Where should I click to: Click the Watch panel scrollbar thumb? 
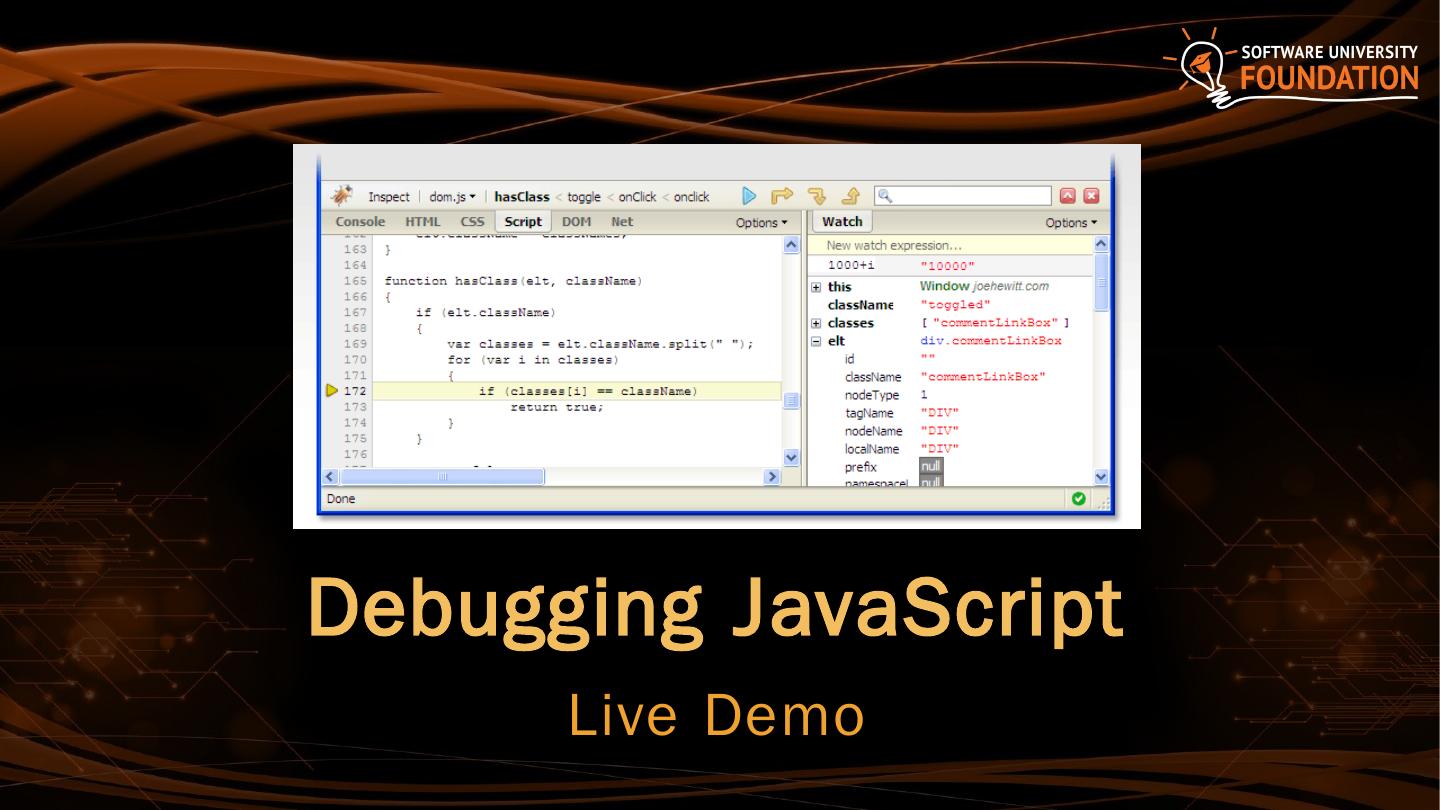coord(1101,283)
